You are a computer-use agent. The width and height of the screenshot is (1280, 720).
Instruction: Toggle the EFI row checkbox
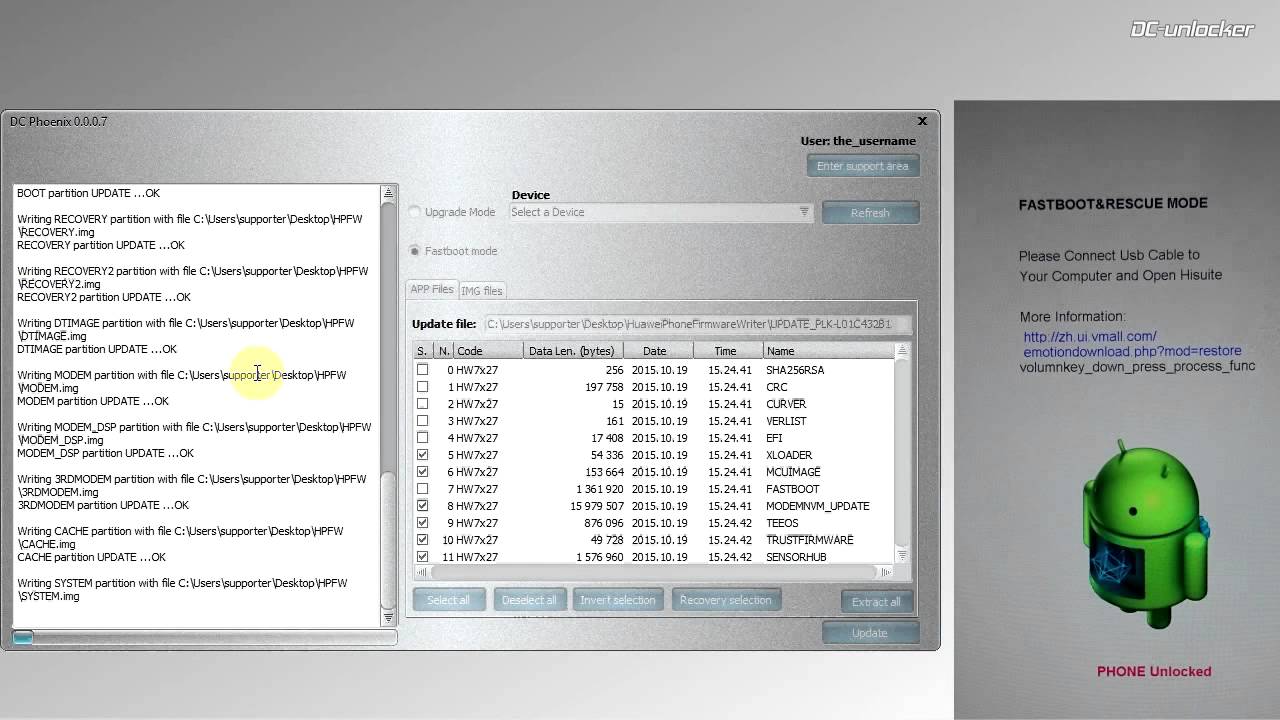point(422,438)
